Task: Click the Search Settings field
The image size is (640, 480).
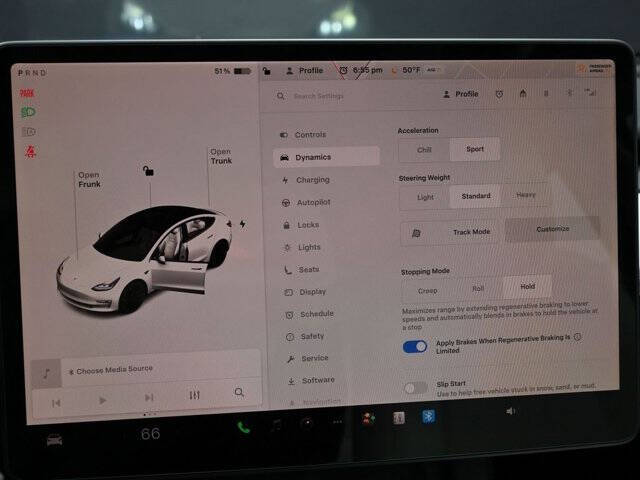Action: (318, 96)
